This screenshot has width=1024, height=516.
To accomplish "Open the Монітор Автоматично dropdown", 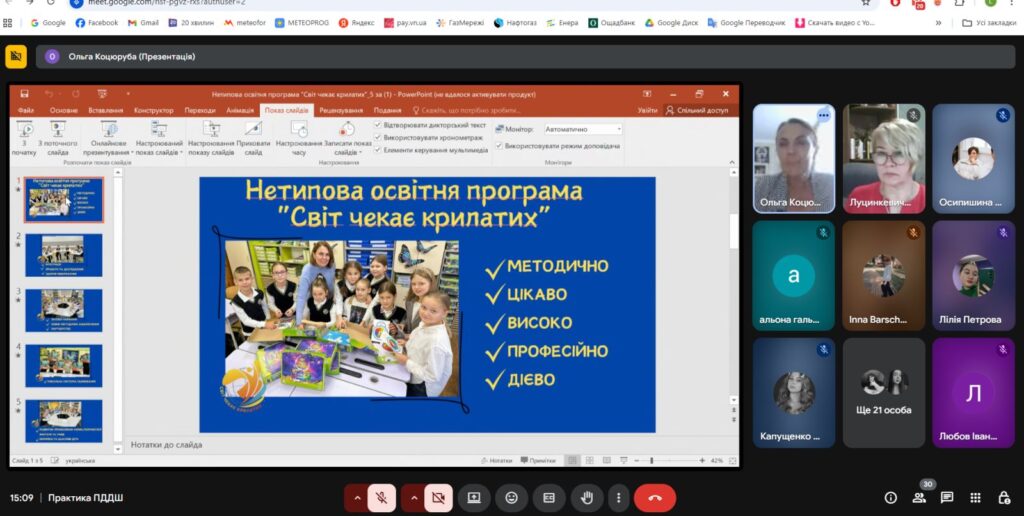I will 583,129.
